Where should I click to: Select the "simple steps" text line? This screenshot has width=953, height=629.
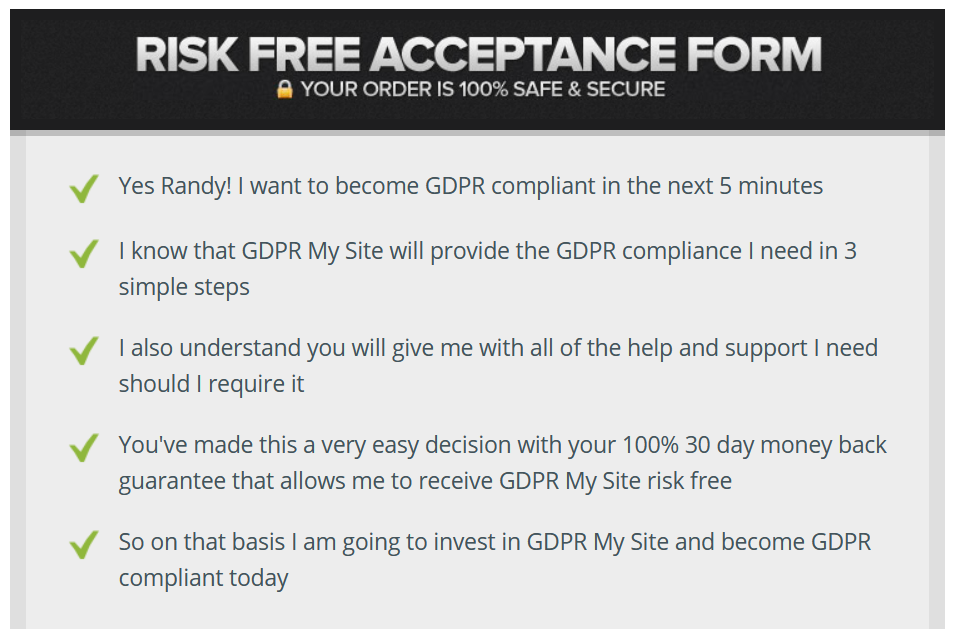pos(184,287)
